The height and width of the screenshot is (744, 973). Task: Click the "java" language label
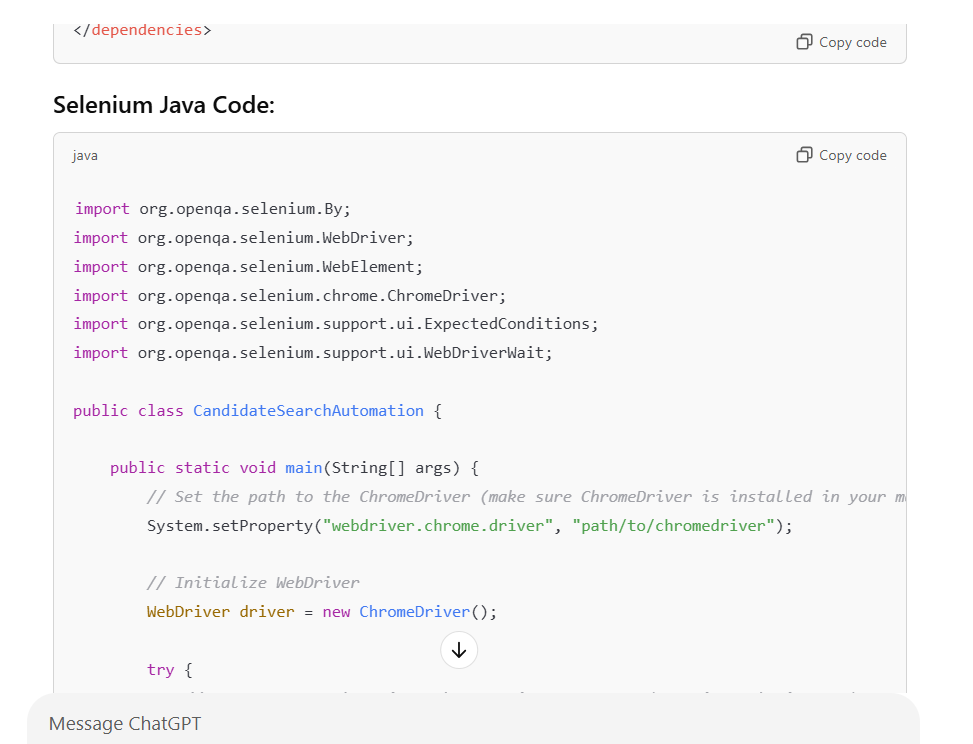point(84,156)
